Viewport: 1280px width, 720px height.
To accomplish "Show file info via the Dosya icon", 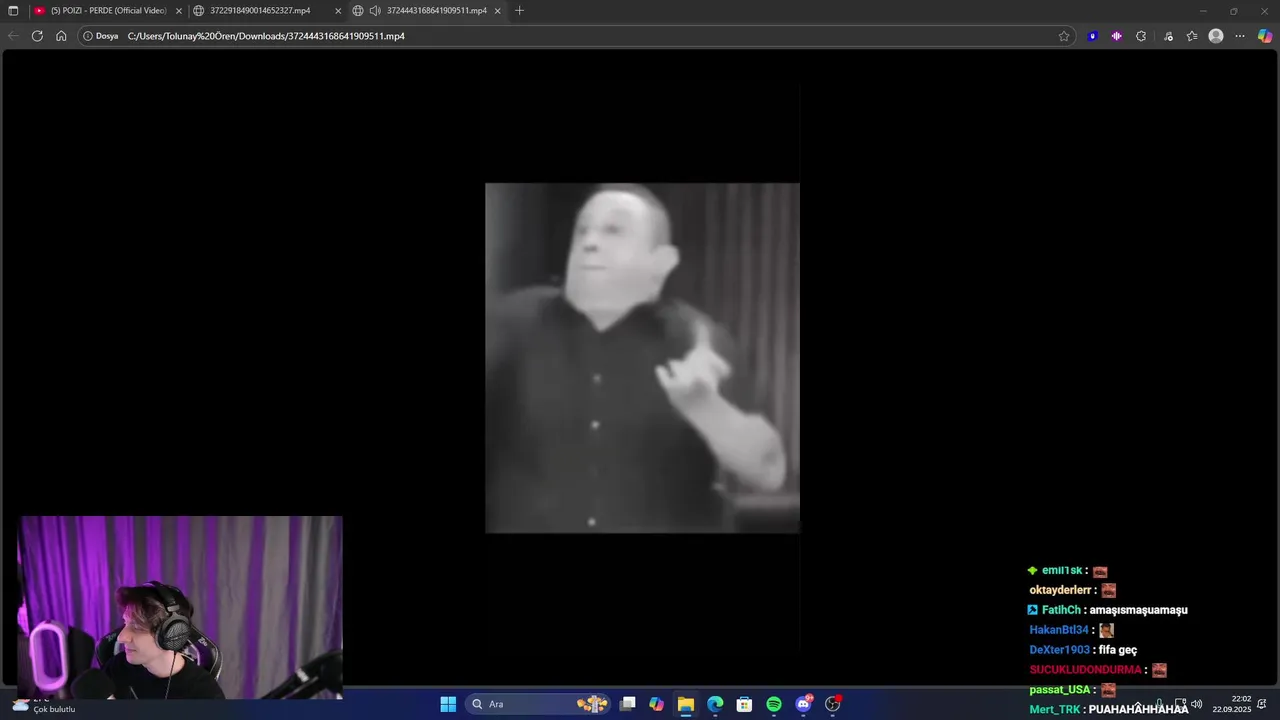I will coord(100,36).
